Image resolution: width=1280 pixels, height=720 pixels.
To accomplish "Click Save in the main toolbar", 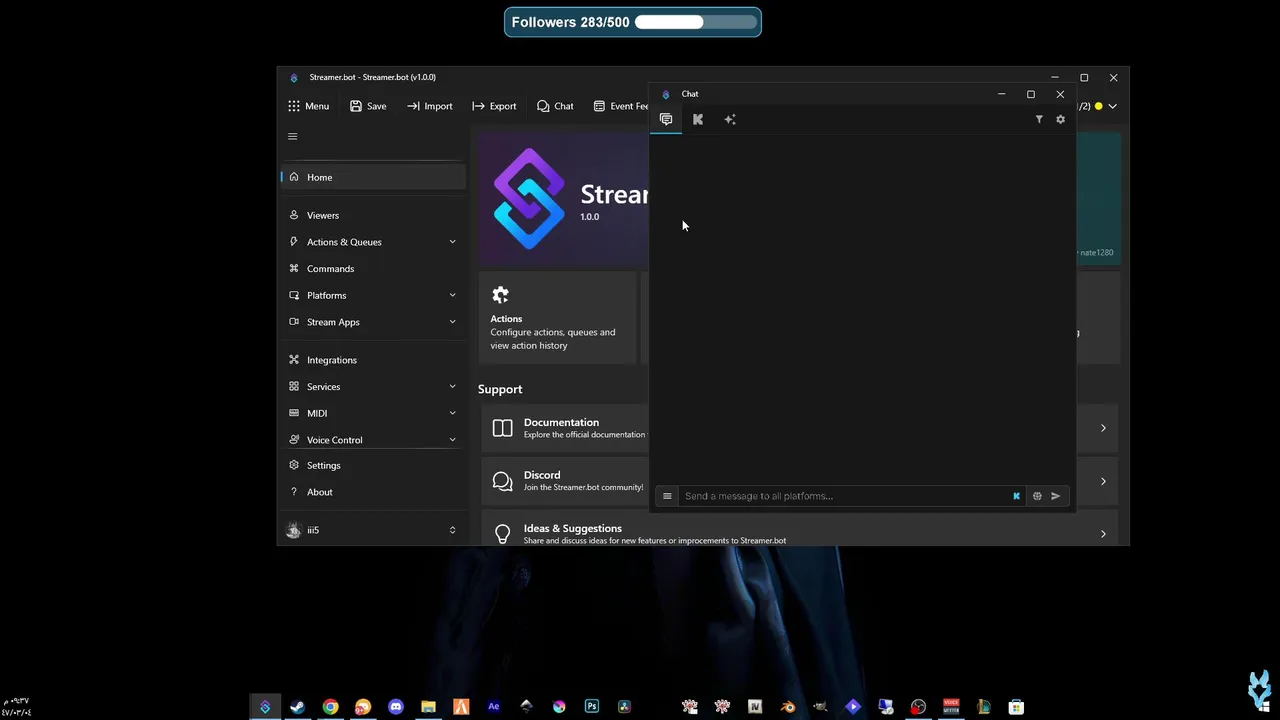I will (368, 106).
